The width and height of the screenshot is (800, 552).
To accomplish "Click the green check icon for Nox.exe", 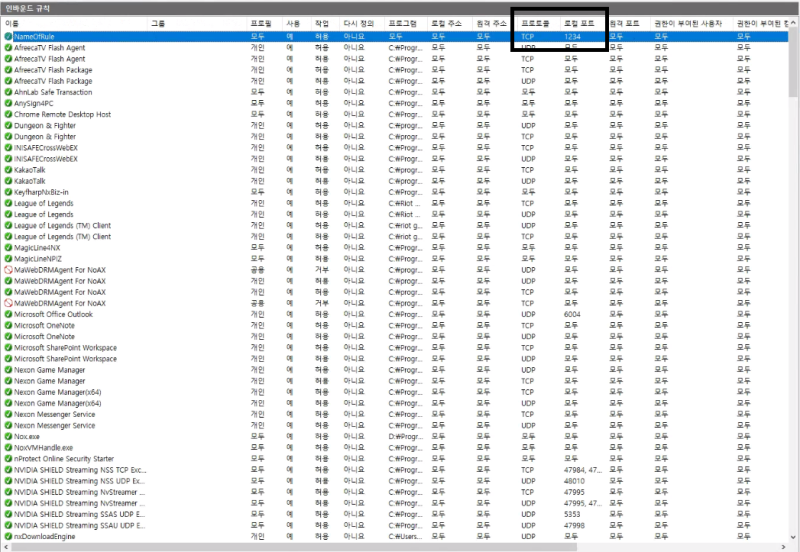I will coord(8,437).
